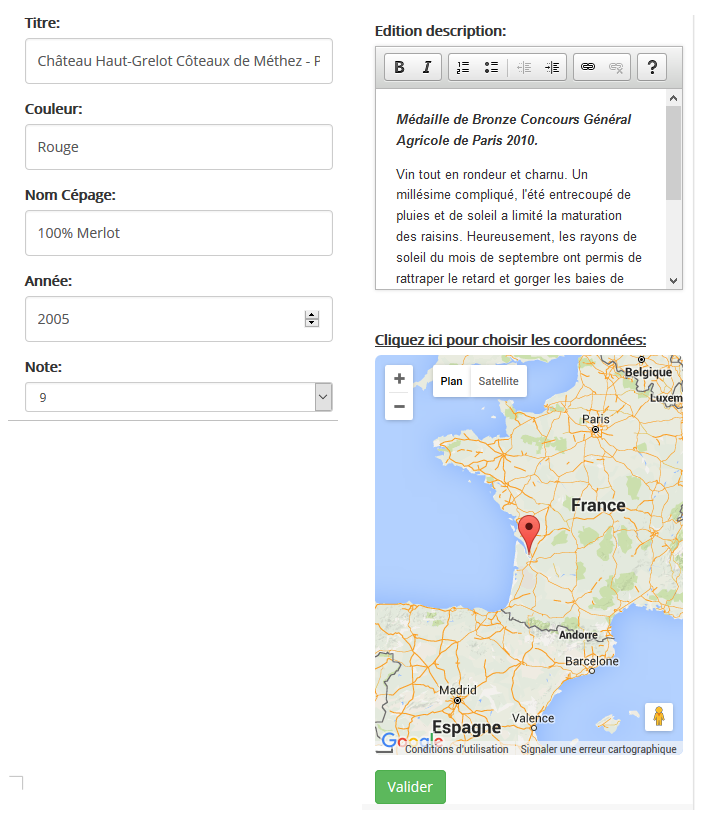Open the Conditions d'utilisation link

pos(456,749)
